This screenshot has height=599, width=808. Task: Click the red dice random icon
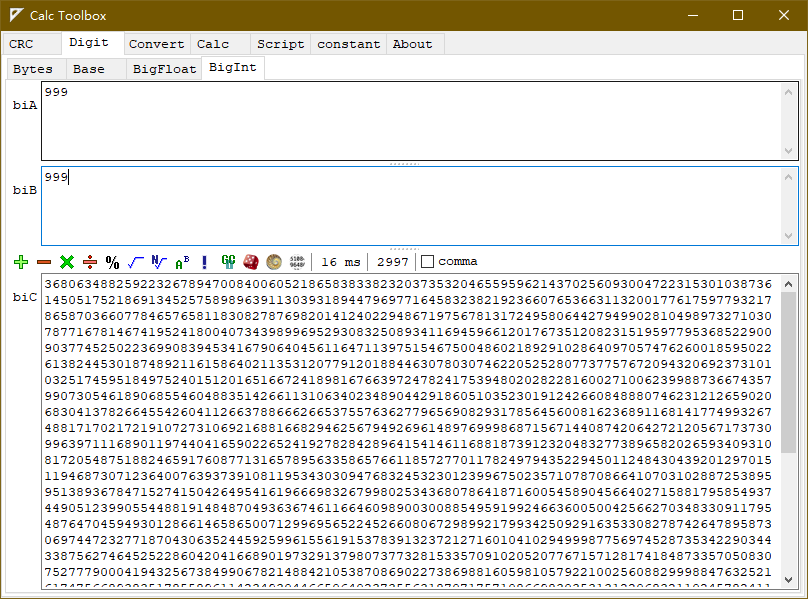251,262
